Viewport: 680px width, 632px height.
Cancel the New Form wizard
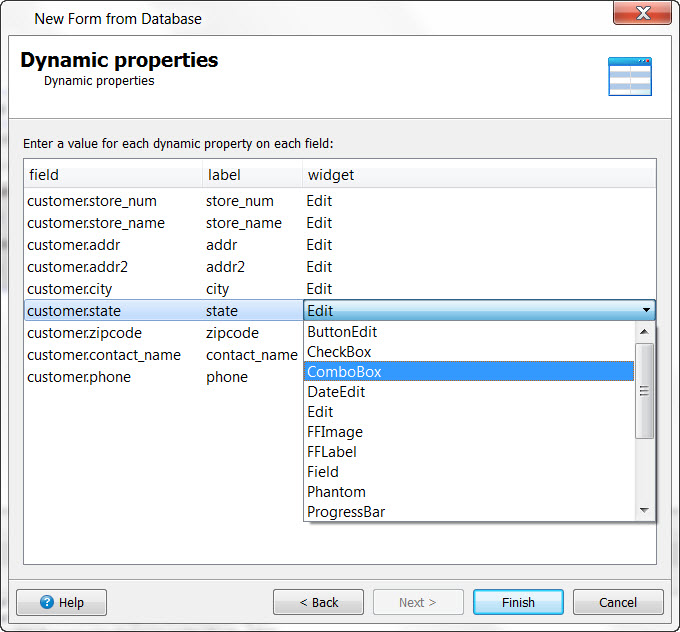pyautogui.click(x=618, y=602)
